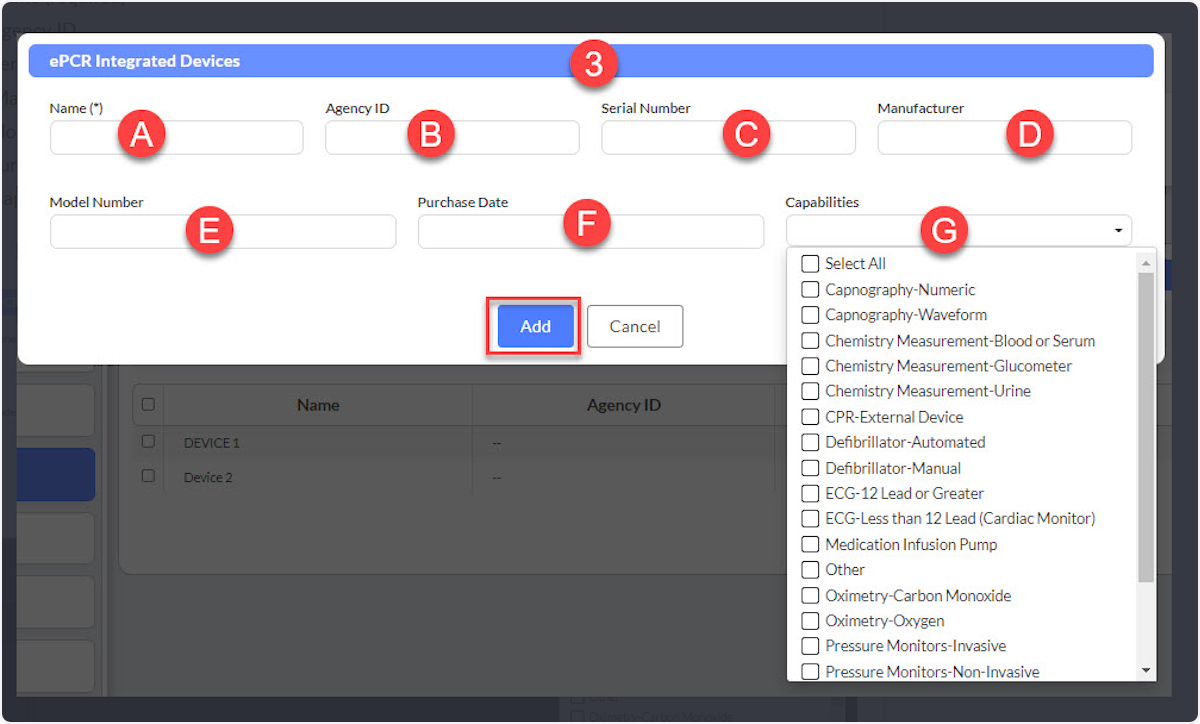Check Oximetry-Oxygen capability

(810, 621)
